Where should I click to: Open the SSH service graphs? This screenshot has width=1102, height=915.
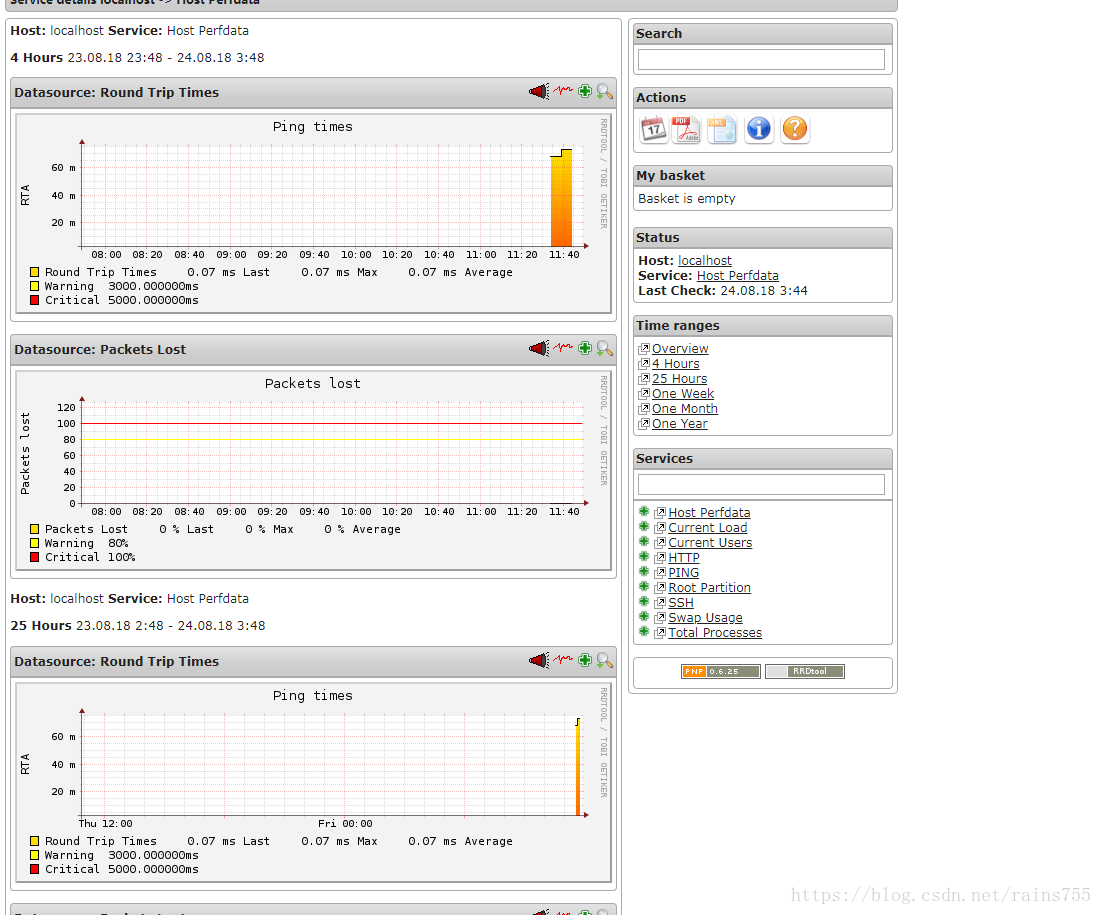pyautogui.click(x=681, y=603)
